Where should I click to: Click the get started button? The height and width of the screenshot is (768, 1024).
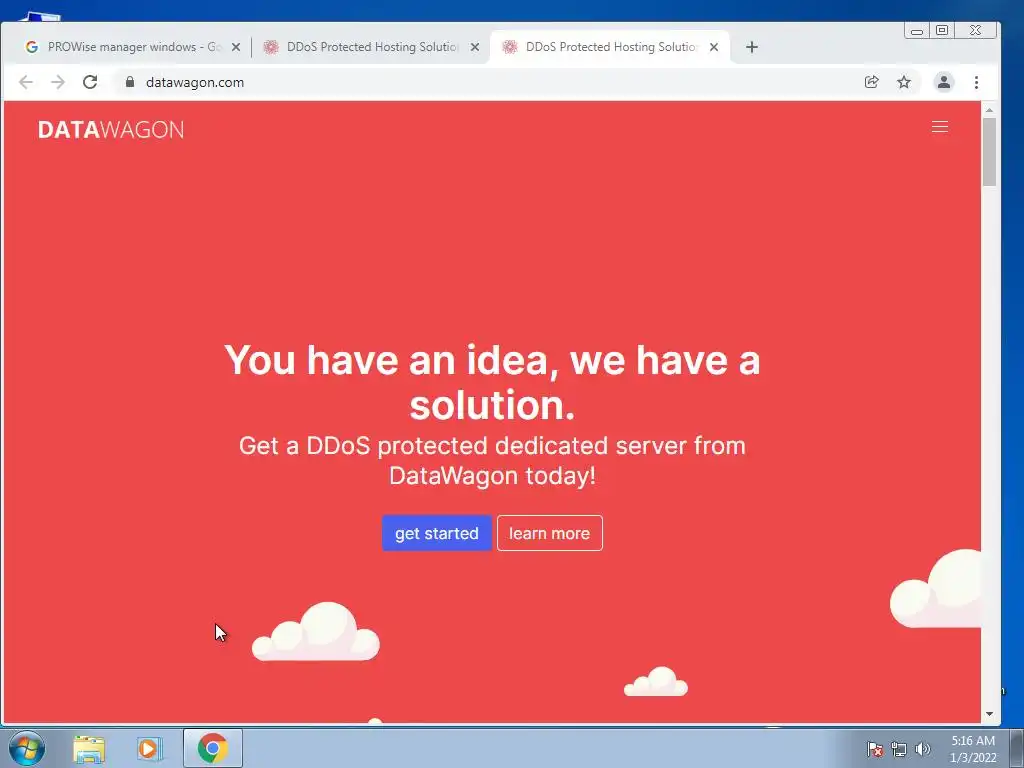tap(436, 533)
